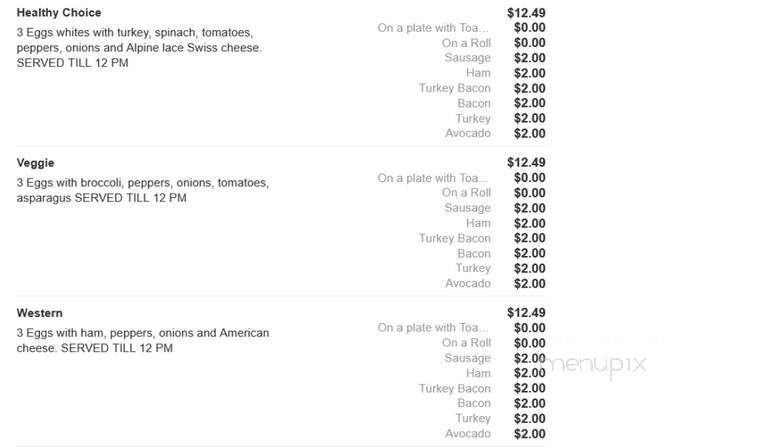Screen dimensions: 772x447
Task: Click the menupix watermark logo
Action: [x=594, y=365]
